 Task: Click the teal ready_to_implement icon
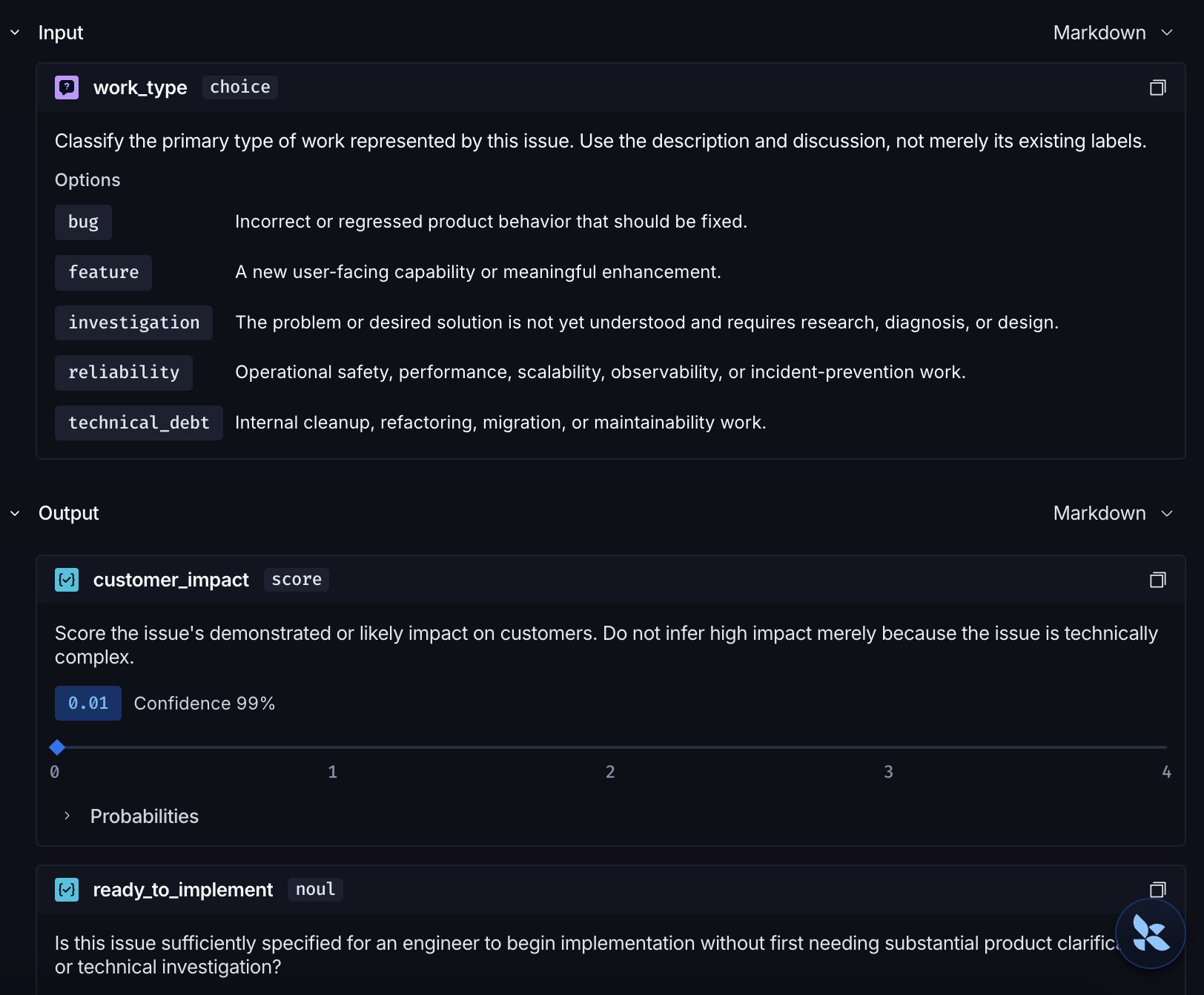[x=67, y=890]
